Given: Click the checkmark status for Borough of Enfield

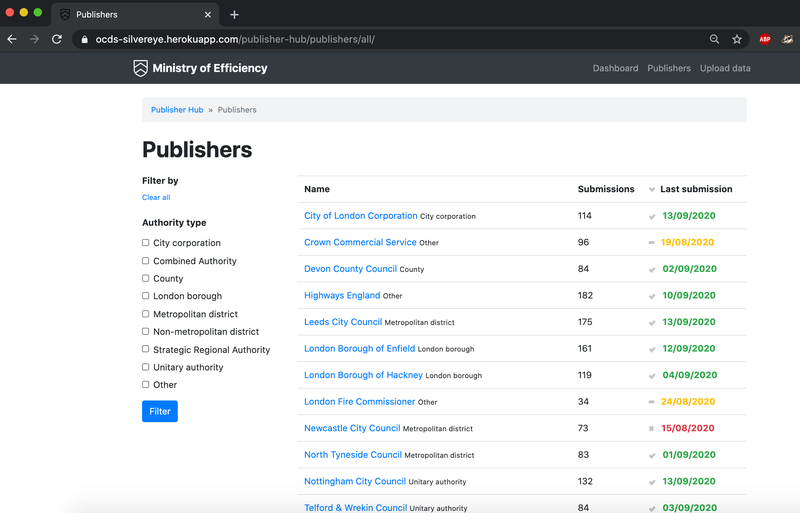Looking at the screenshot, I should (652, 349).
